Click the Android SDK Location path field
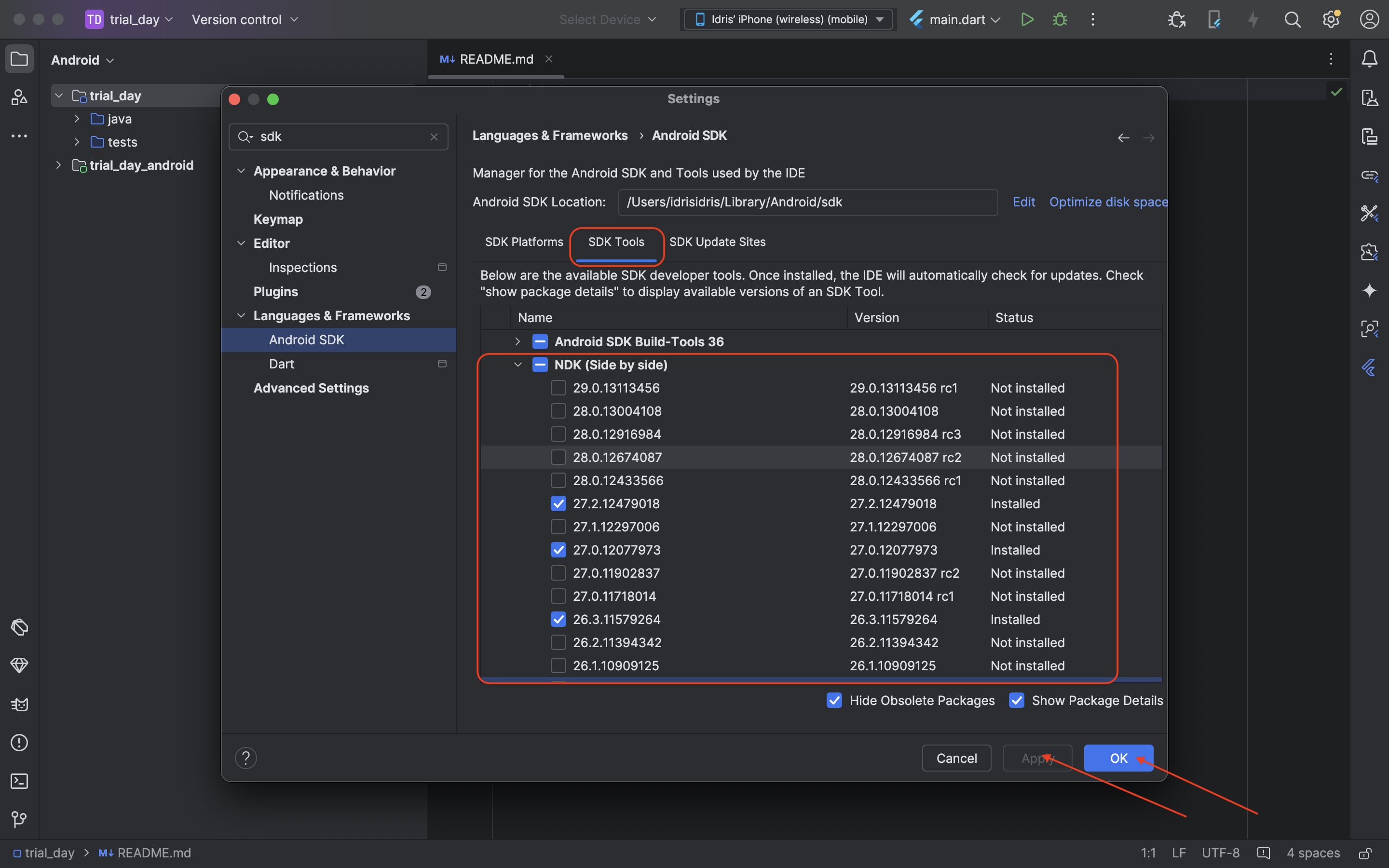 point(807,202)
